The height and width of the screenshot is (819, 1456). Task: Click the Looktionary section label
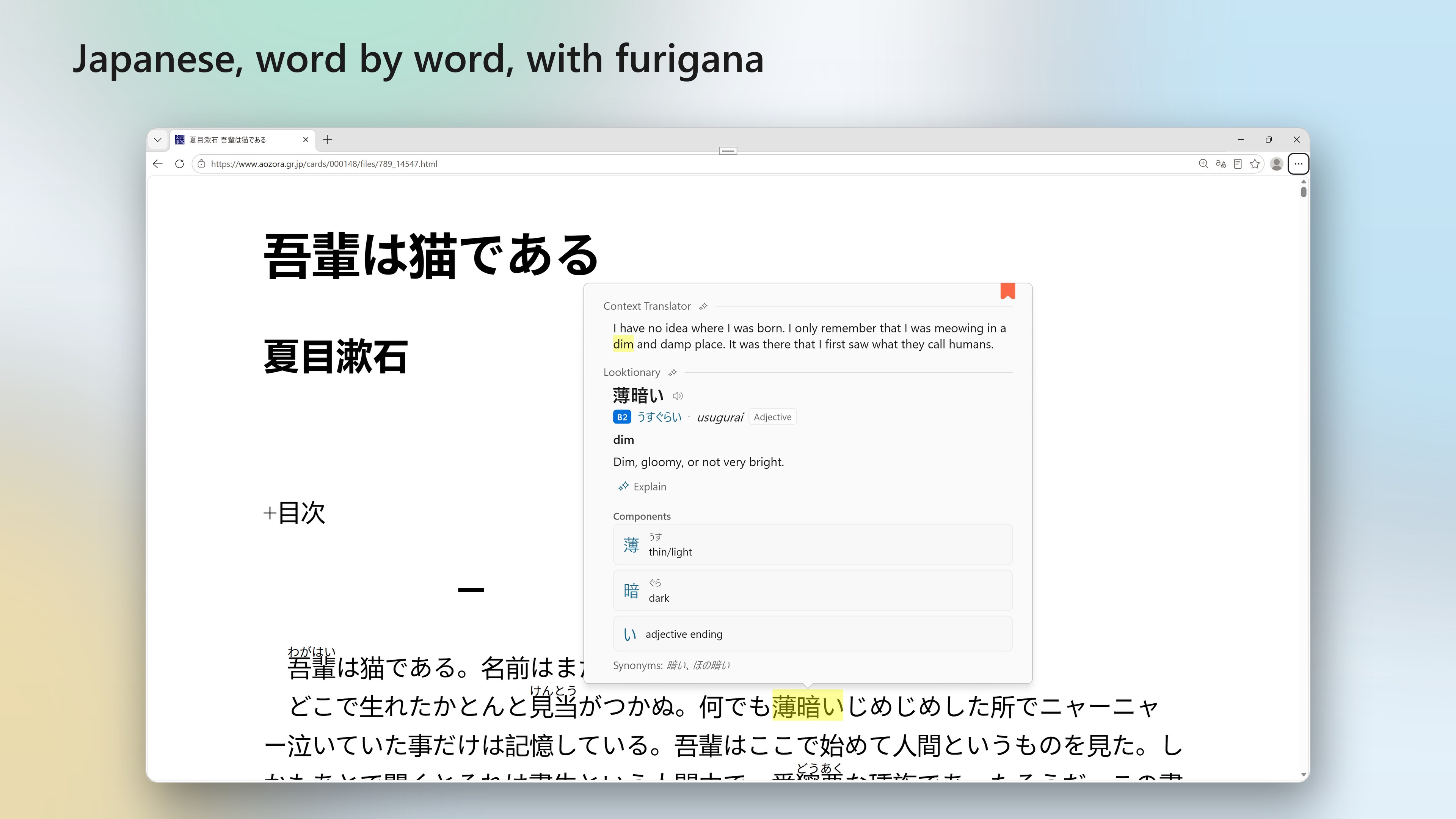[x=631, y=372]
